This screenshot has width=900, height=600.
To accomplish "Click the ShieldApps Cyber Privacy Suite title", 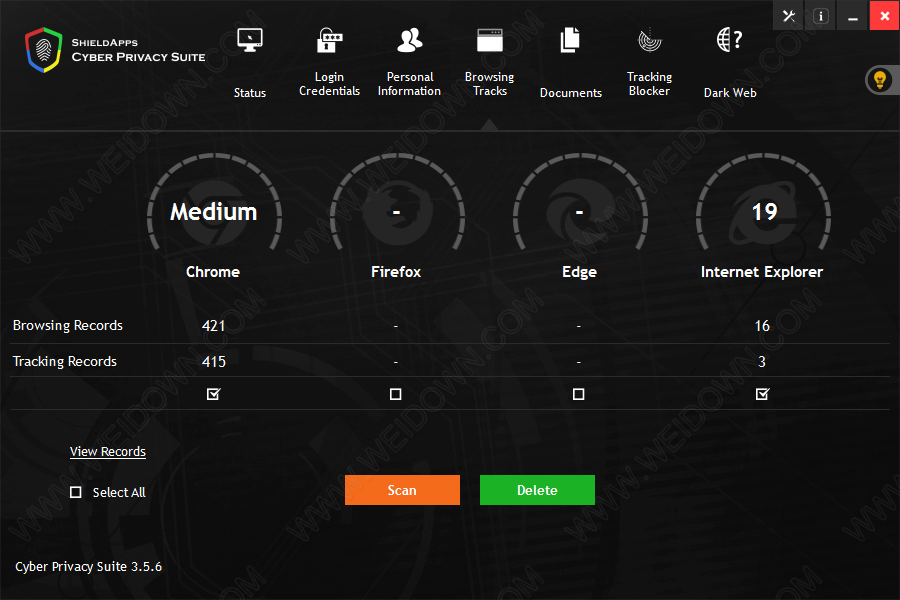I will tap(138, 50).
